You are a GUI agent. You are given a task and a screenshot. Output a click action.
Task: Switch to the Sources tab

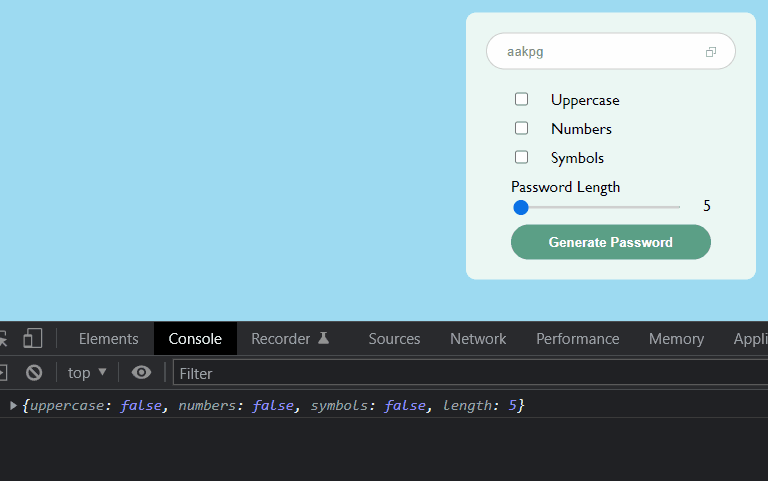coord(394,339)
